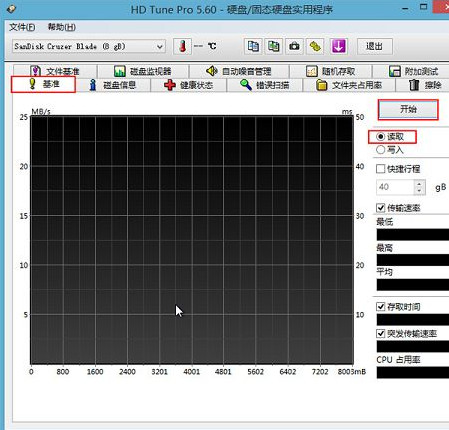Click the copy text to clipboard icon
The height and width of the screenshot is (430, 449).
(253, 46)
